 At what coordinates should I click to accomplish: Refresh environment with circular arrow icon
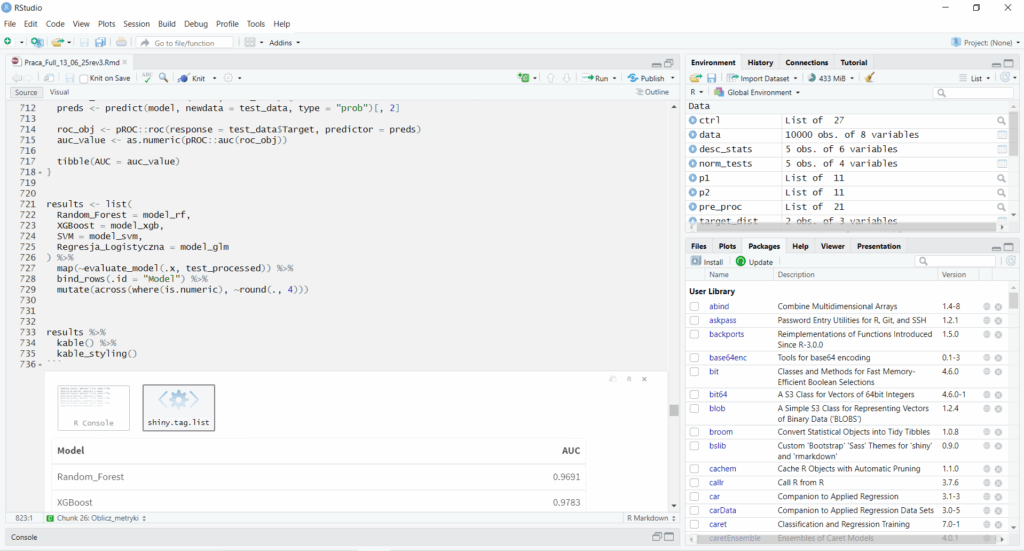coord(1005,78)
